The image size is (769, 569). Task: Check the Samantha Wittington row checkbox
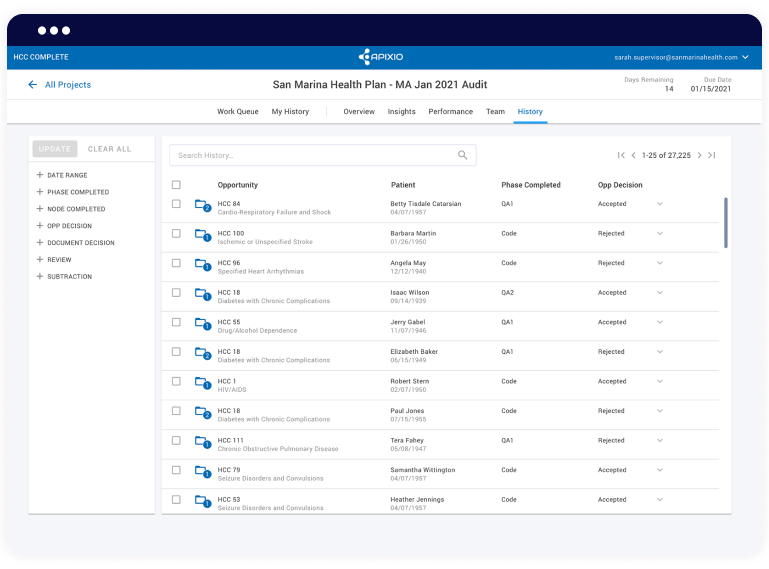point(176,470)
